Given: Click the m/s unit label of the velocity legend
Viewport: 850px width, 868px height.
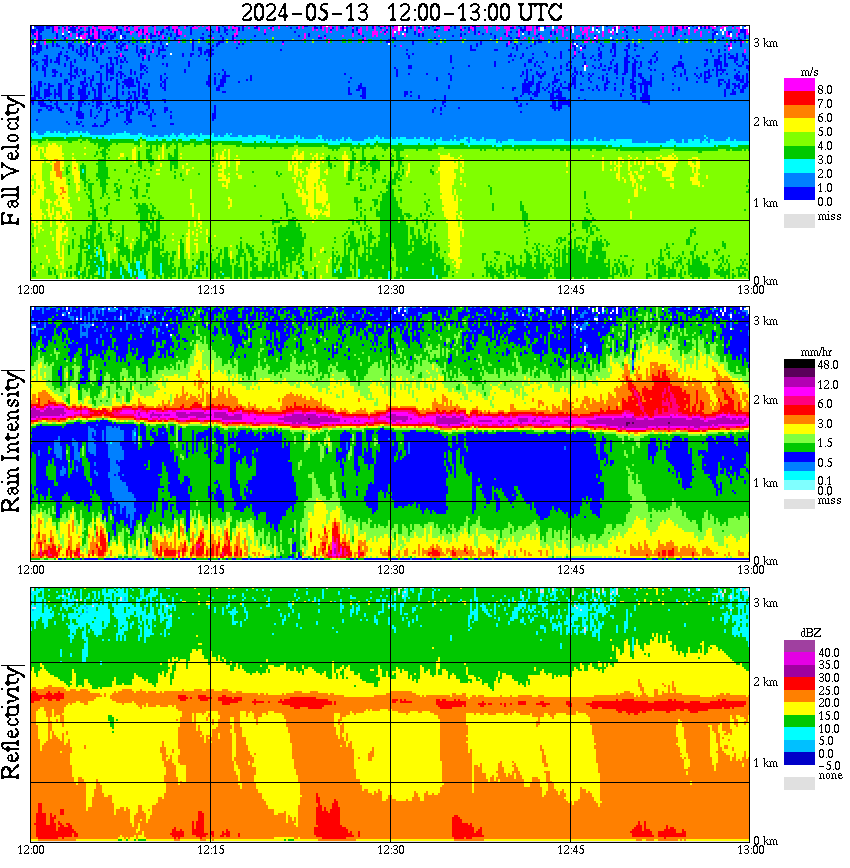Looking at the screenshot, I should tap(810, 72).
